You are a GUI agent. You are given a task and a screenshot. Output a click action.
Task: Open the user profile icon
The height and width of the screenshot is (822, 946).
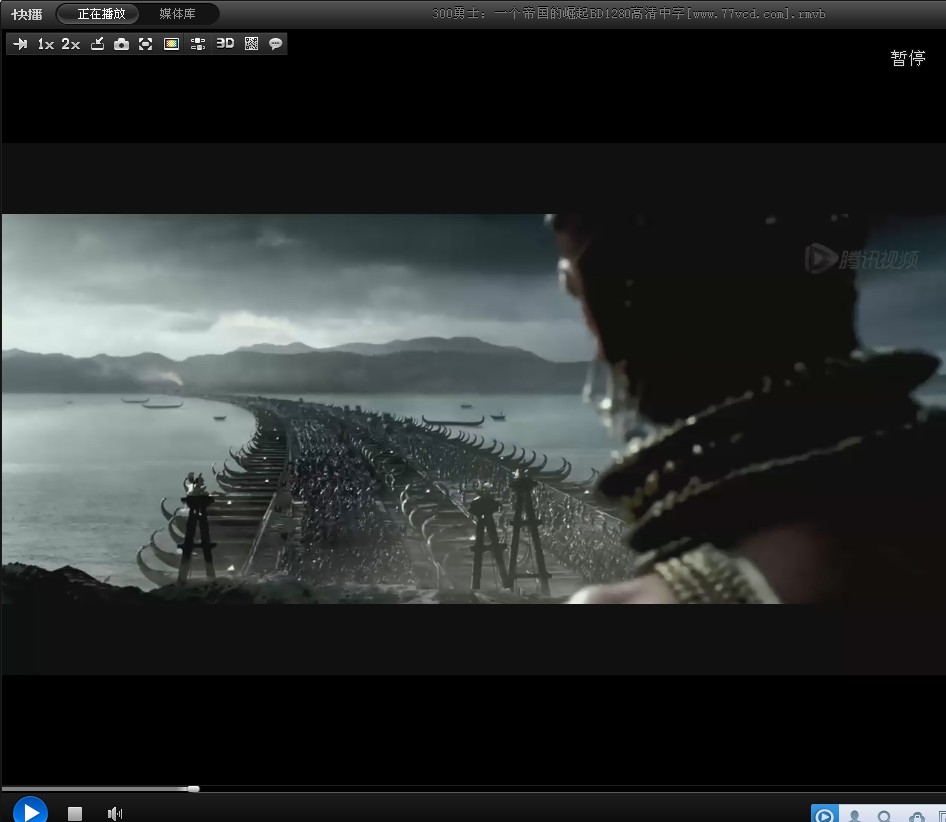[854, 815]
